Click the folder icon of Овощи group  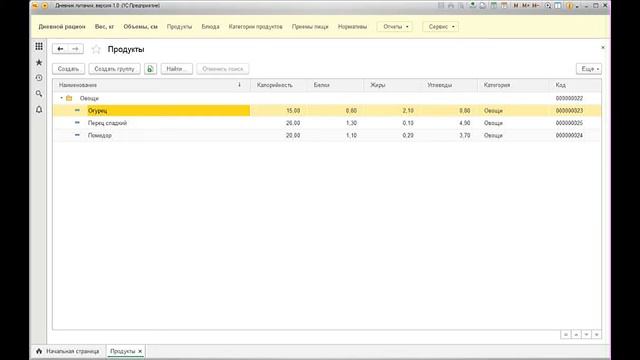pos(69,98)
